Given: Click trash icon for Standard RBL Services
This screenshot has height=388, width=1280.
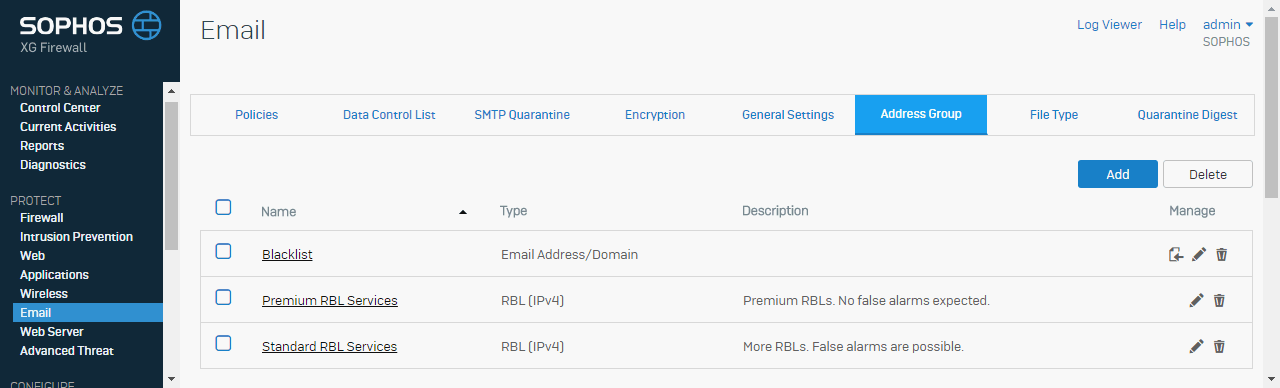Looking at the screenshot, I should [1219, 346].
